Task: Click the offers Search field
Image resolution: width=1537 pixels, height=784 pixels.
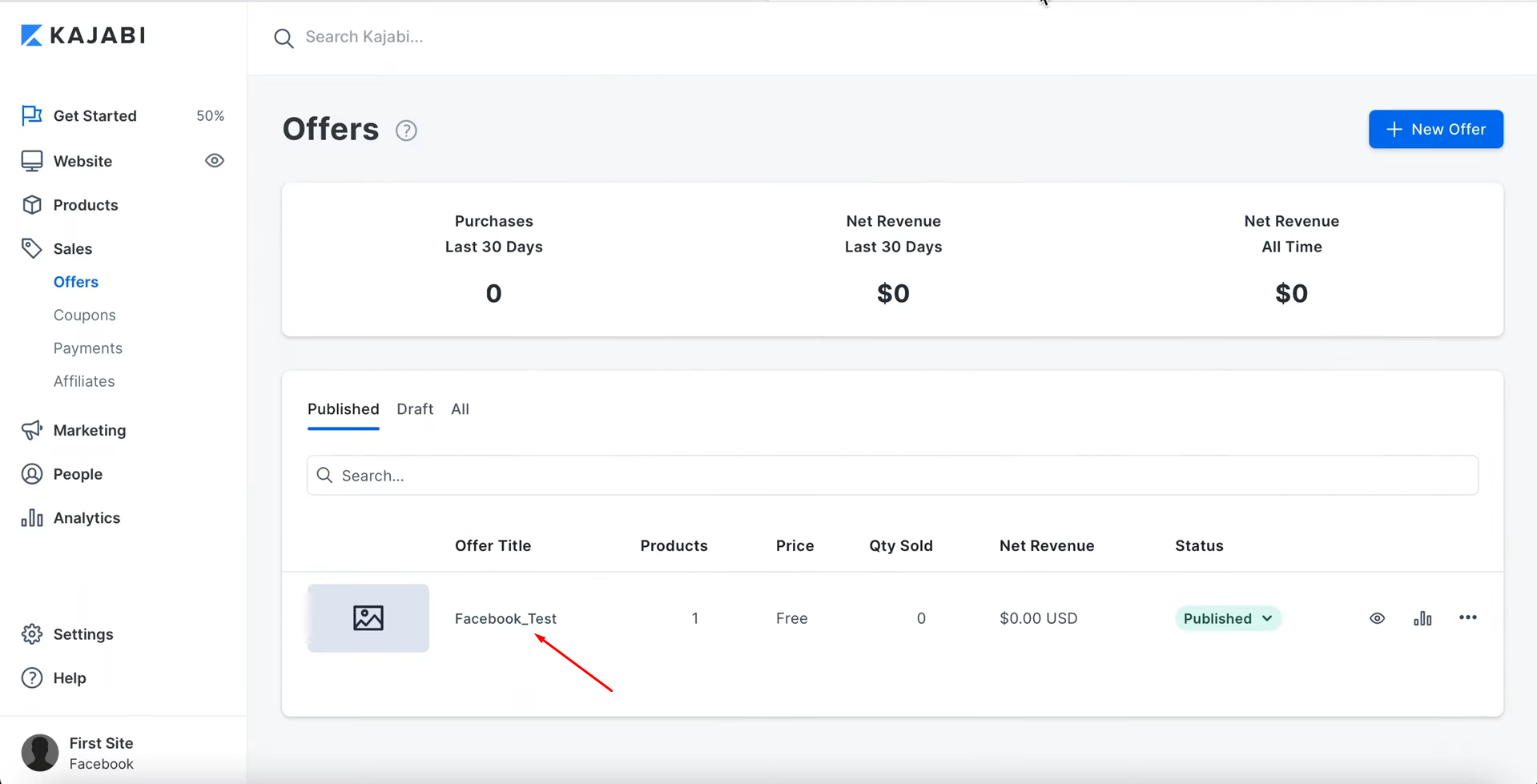Action: pyautogui.click(x=892, y=476)
